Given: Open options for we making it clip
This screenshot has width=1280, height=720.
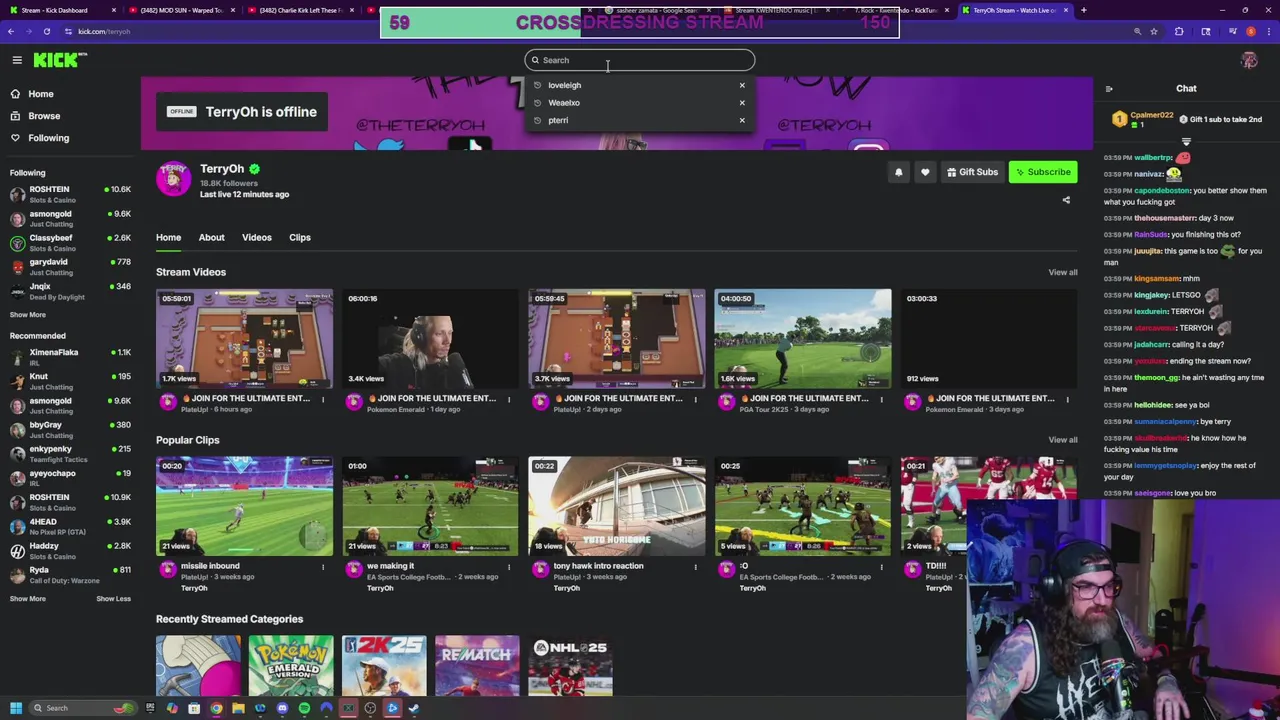Looking at the screenshot, I should click(509, 567).
